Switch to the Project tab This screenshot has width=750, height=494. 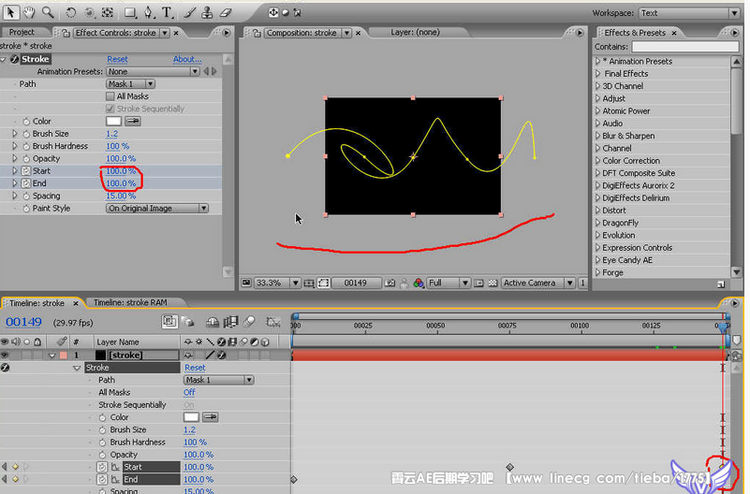[22, 32]
